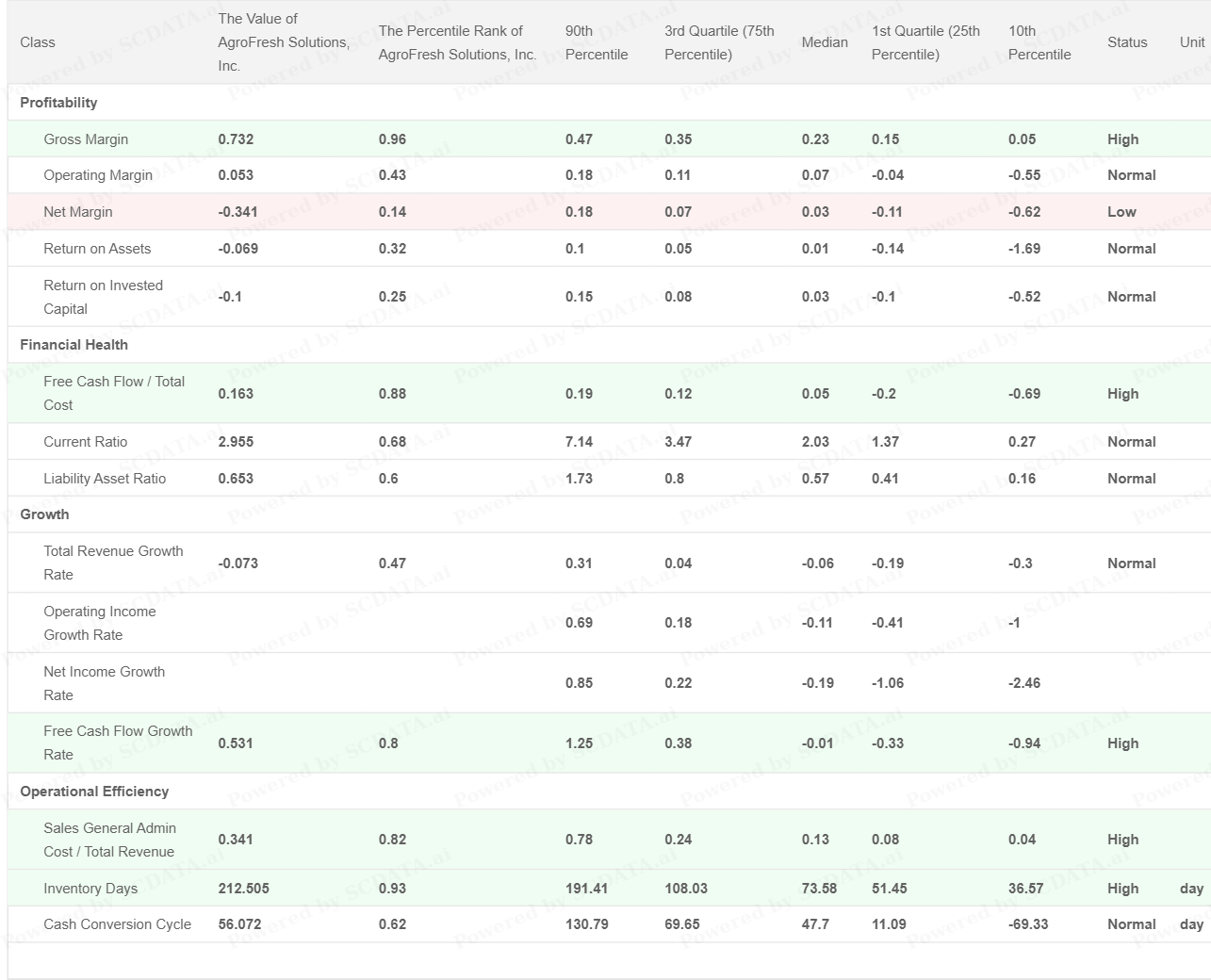Click the Value of AgroFresh Solutions header

(x=284, y=42)
